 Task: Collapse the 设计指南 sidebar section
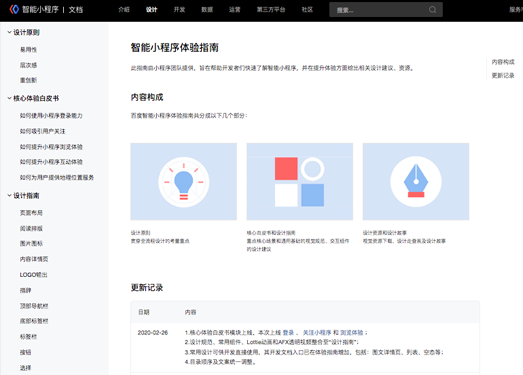23,196
